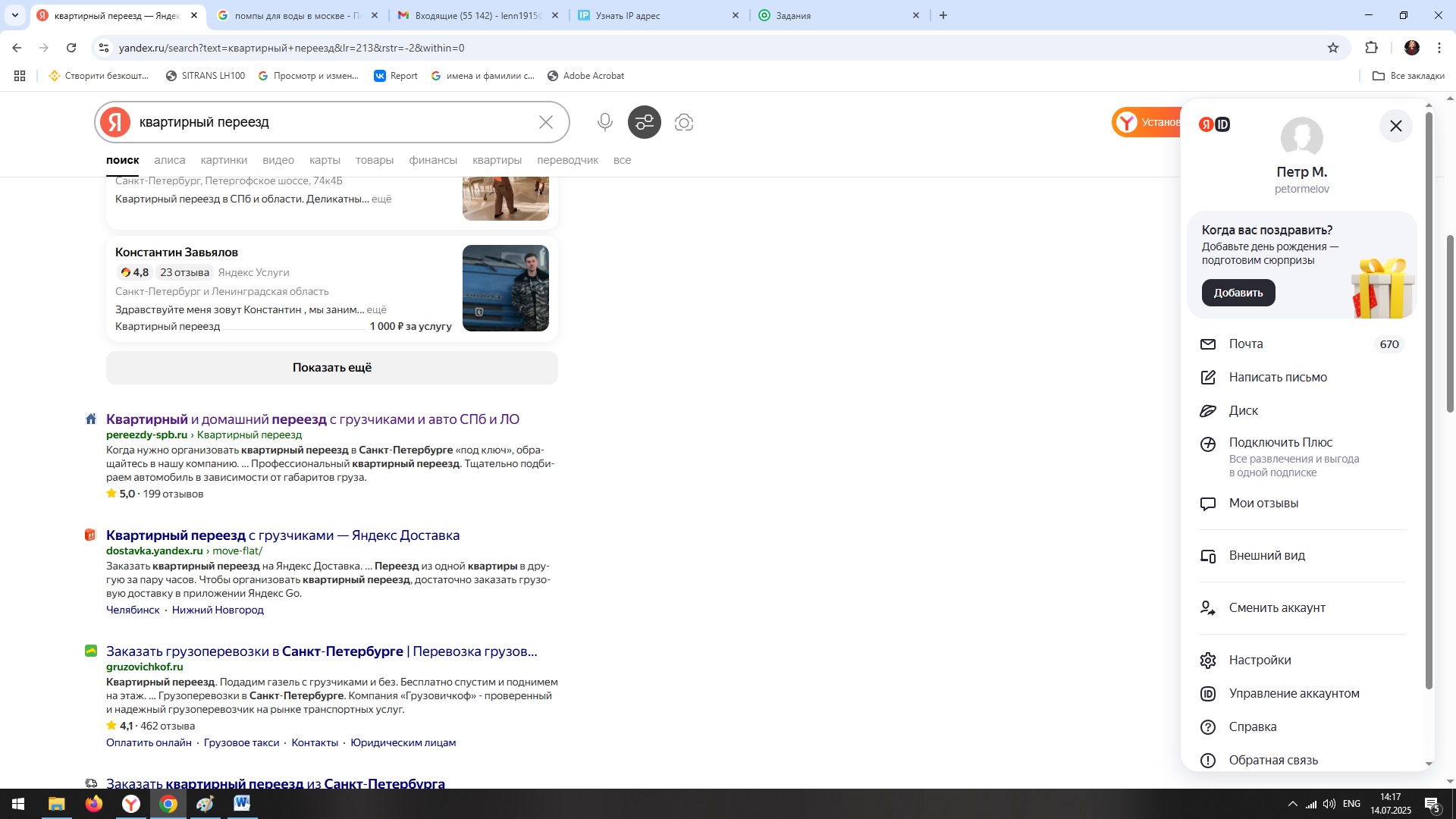Viewport: 1456px width, 819px height.
Task: Go back with the browser back arrow
Action: [x=17, y=48]
